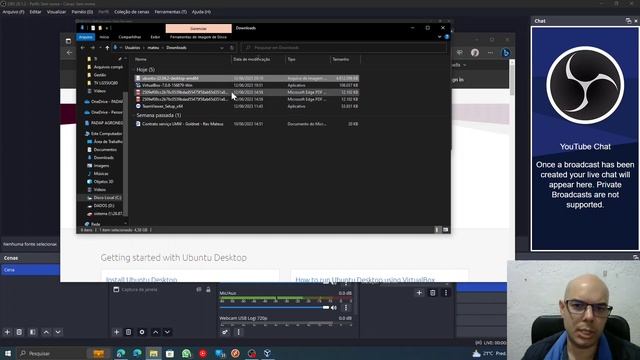Delete the selected source with the trash icon in the sources panel

(x=129, y=332)
